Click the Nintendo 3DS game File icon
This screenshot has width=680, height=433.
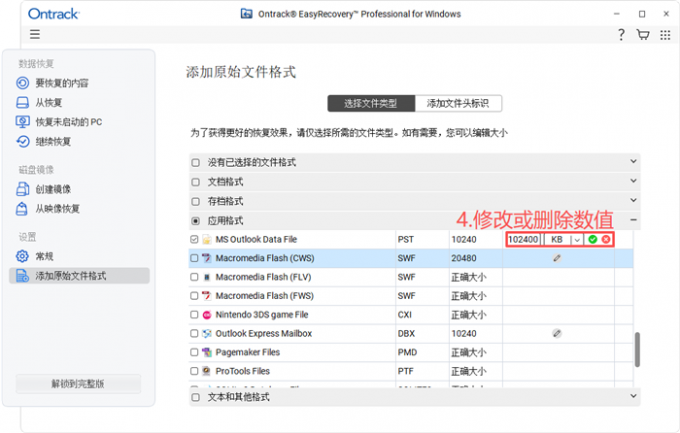pos(207,315)
